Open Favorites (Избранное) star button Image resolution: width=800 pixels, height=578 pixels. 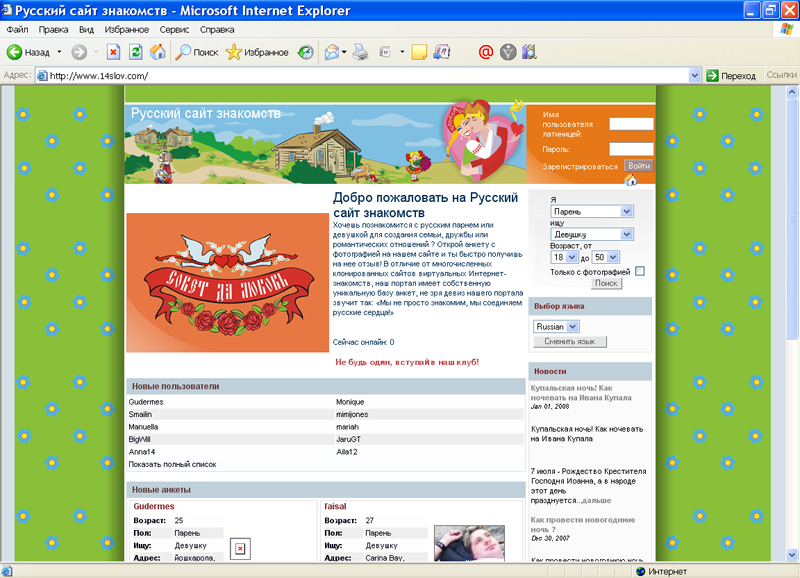257,52
